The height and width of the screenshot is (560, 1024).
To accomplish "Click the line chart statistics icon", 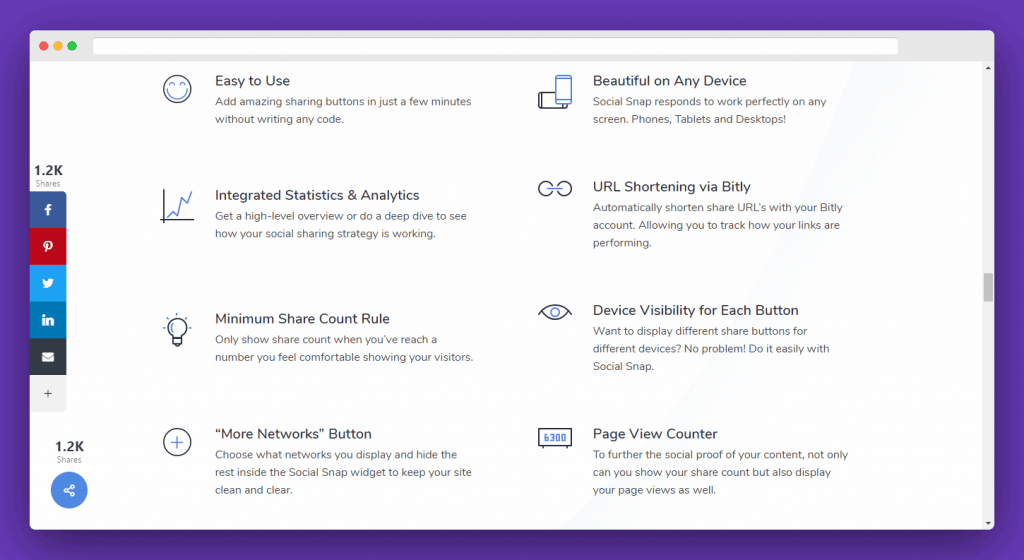I will click(177, 206).
